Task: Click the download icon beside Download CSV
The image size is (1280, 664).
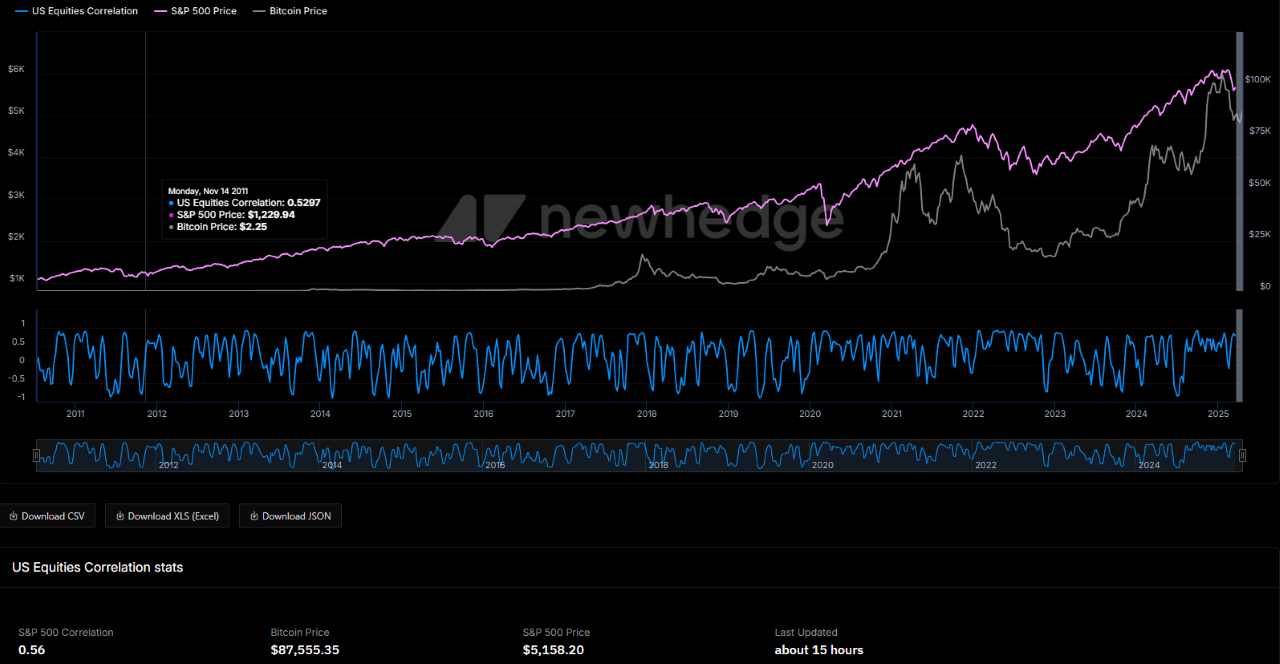Action: 13,516
